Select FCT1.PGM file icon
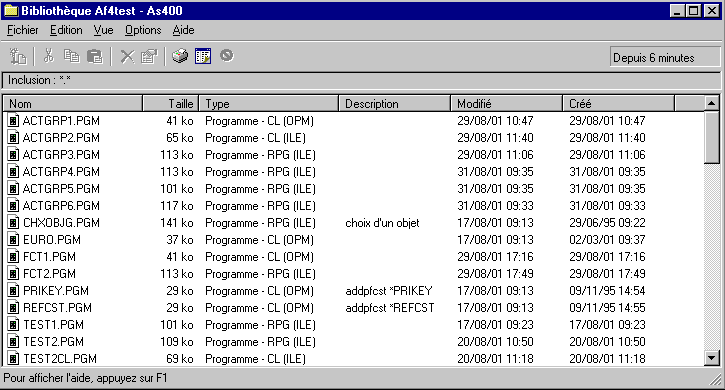 click(x=13, y=257)
